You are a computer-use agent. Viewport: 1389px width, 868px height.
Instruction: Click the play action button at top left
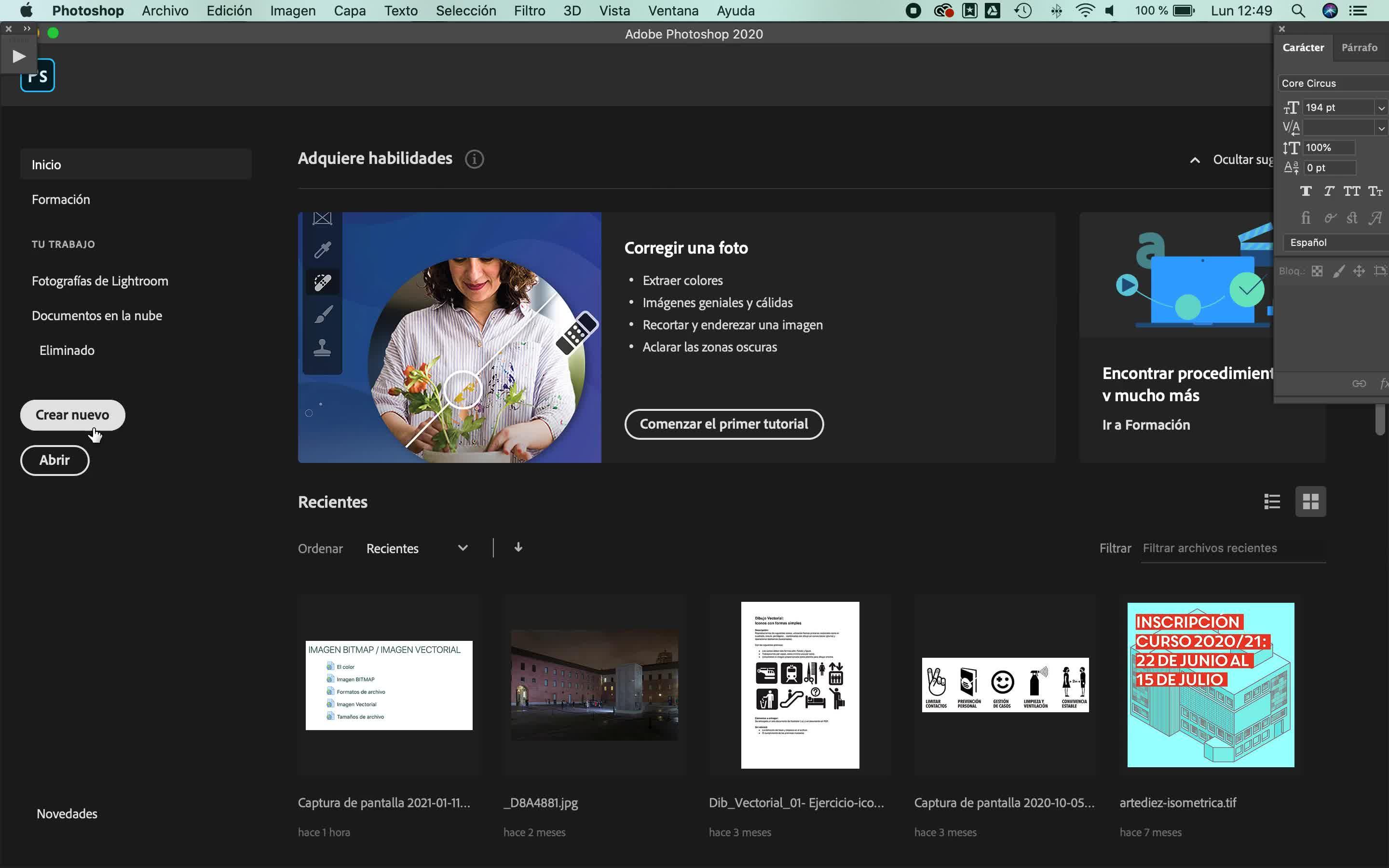(x=19, y=56)
